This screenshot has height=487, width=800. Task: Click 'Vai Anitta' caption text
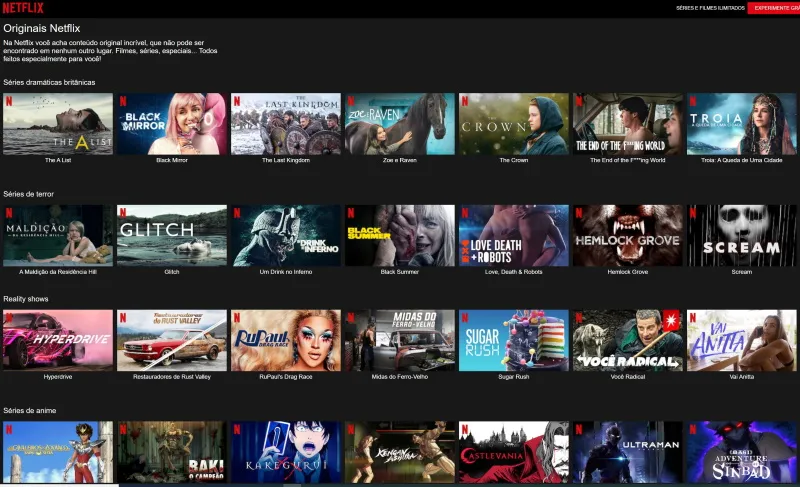point(741,377)
